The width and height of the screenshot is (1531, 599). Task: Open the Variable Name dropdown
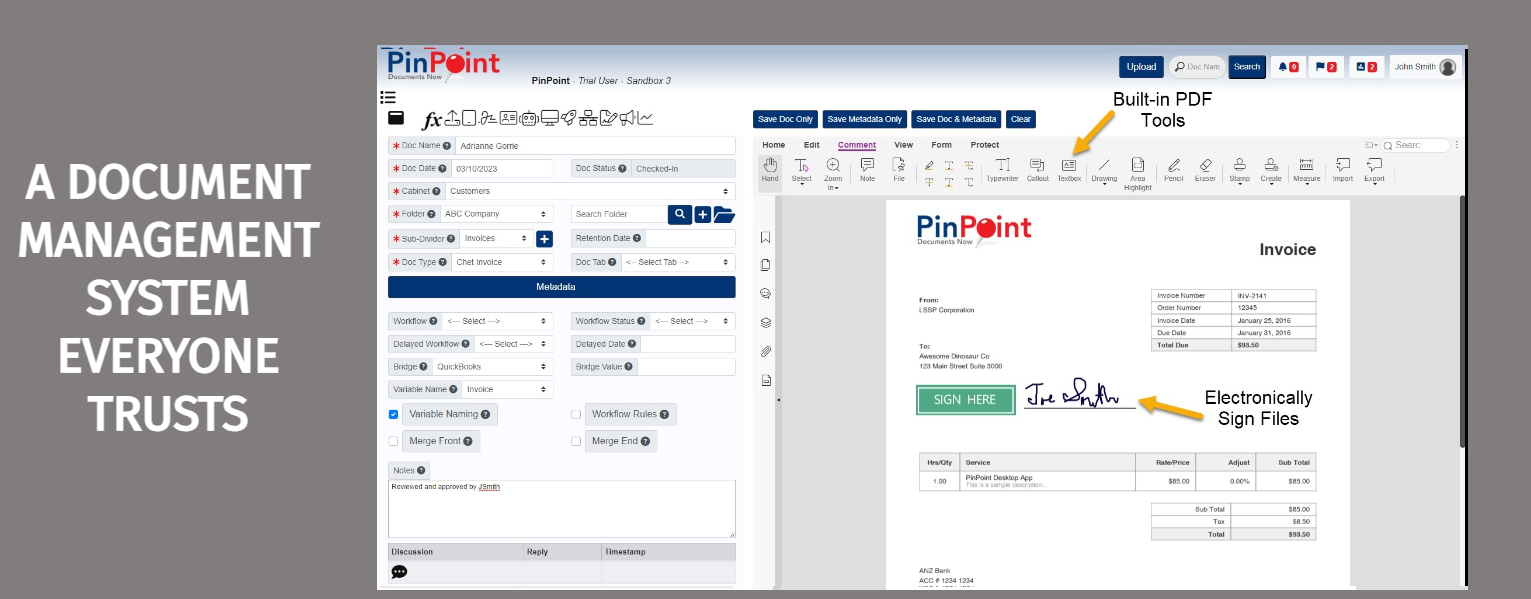(507, 389)
